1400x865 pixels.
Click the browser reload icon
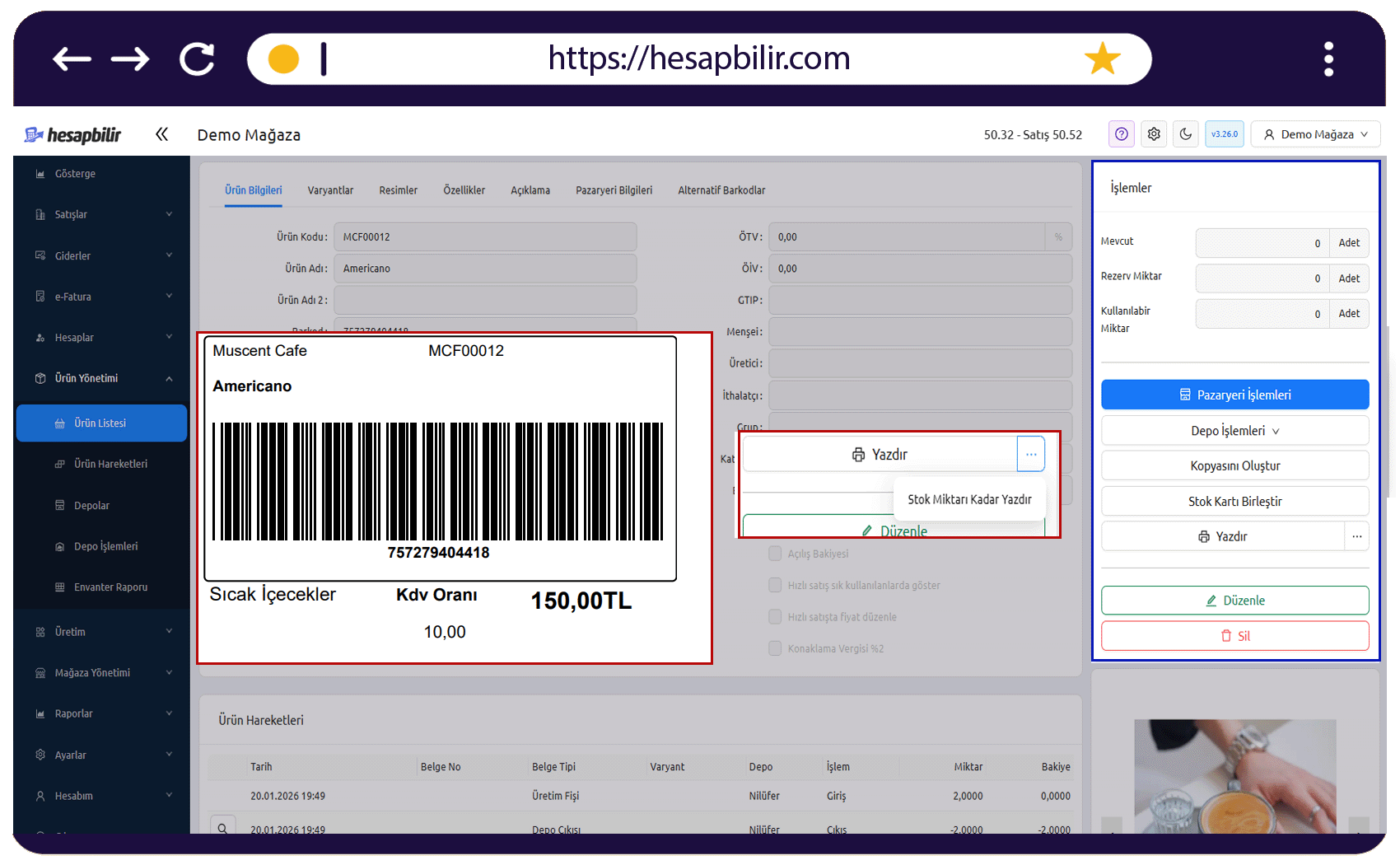tap(198, 59)
